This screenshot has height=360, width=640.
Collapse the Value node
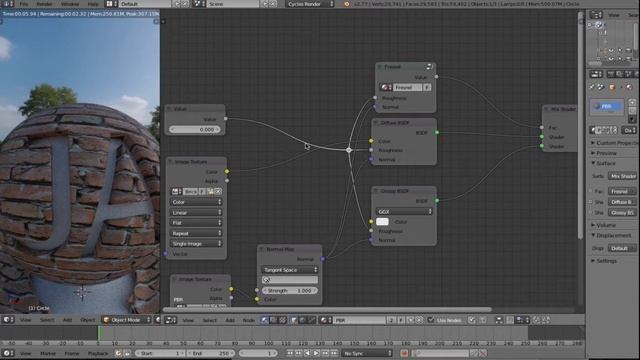(170, 109)
